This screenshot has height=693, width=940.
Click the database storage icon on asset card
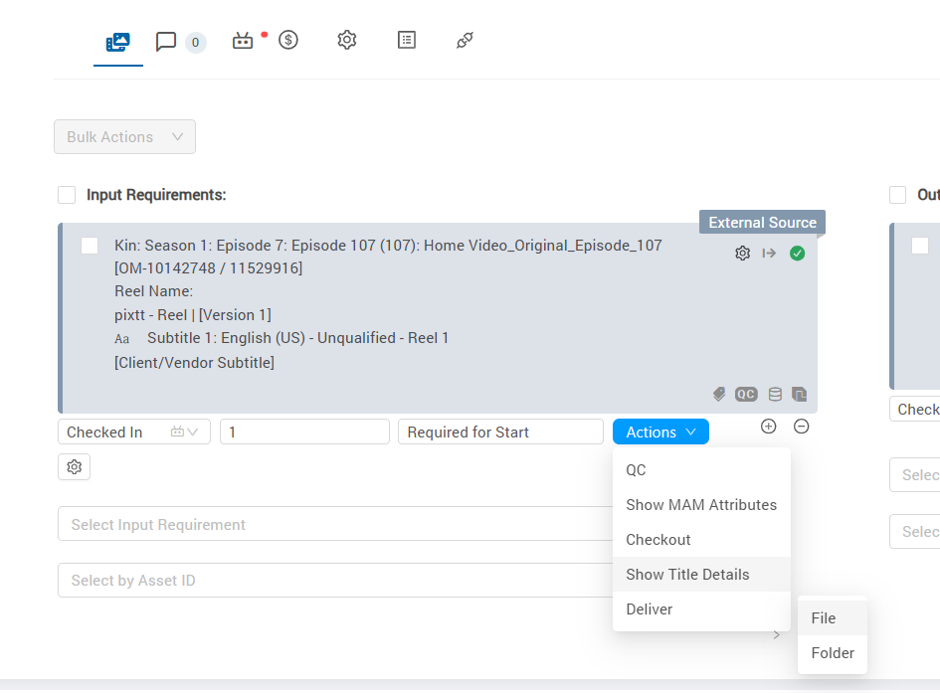pyautogui.click(x=775, y=394)
